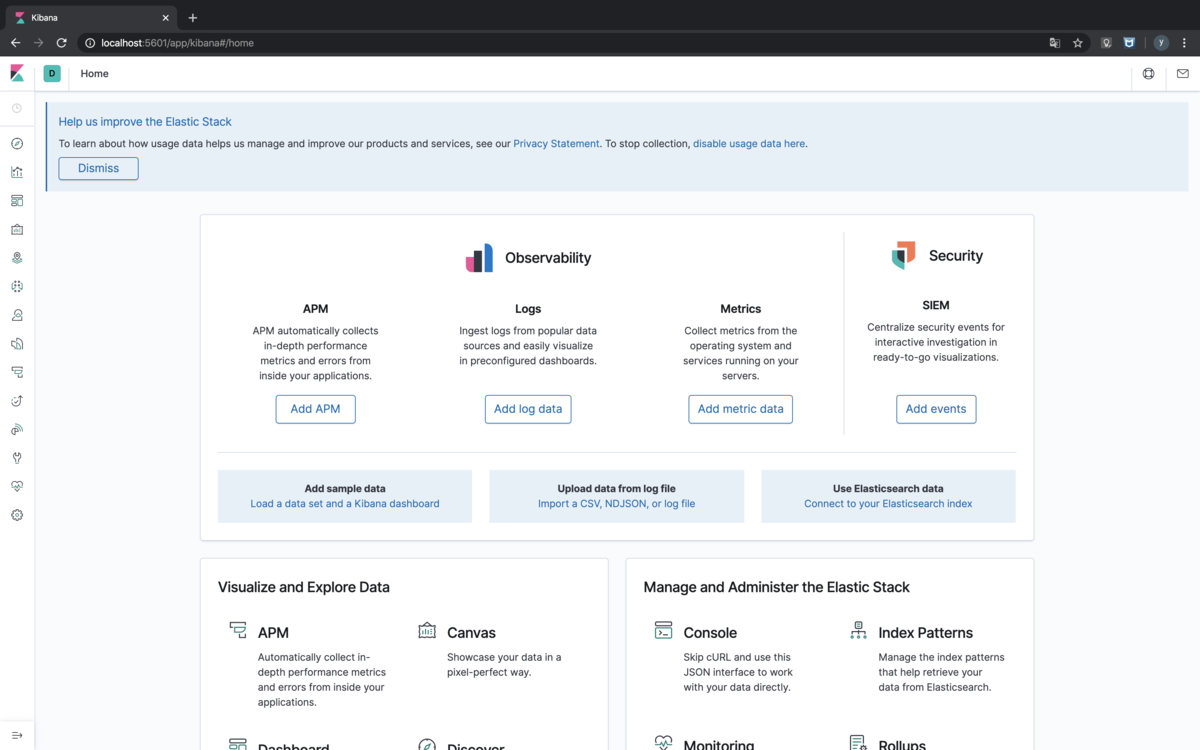This screenshot has width=1200, height=750.
Task: Click 'Use Elasticsearch data' title text
Action: 888,489
